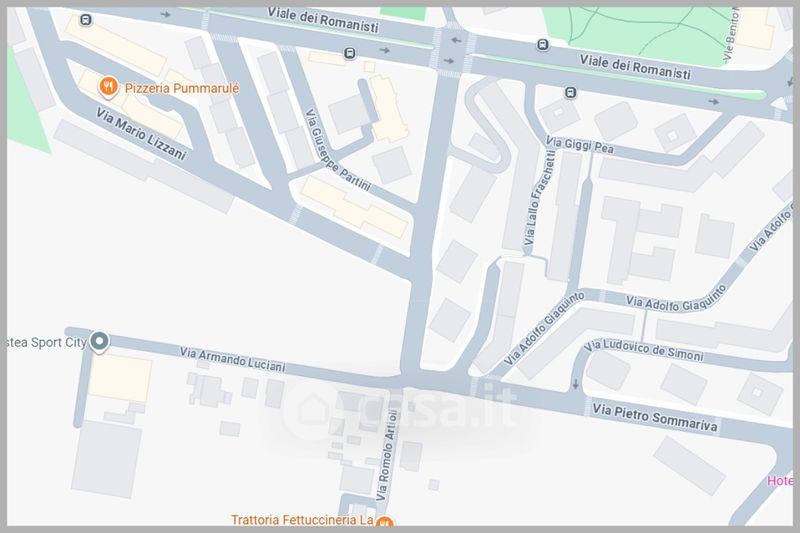Click the bus stop icon at top-left corner
Screen dimensions: 800x533
(86, 20)
